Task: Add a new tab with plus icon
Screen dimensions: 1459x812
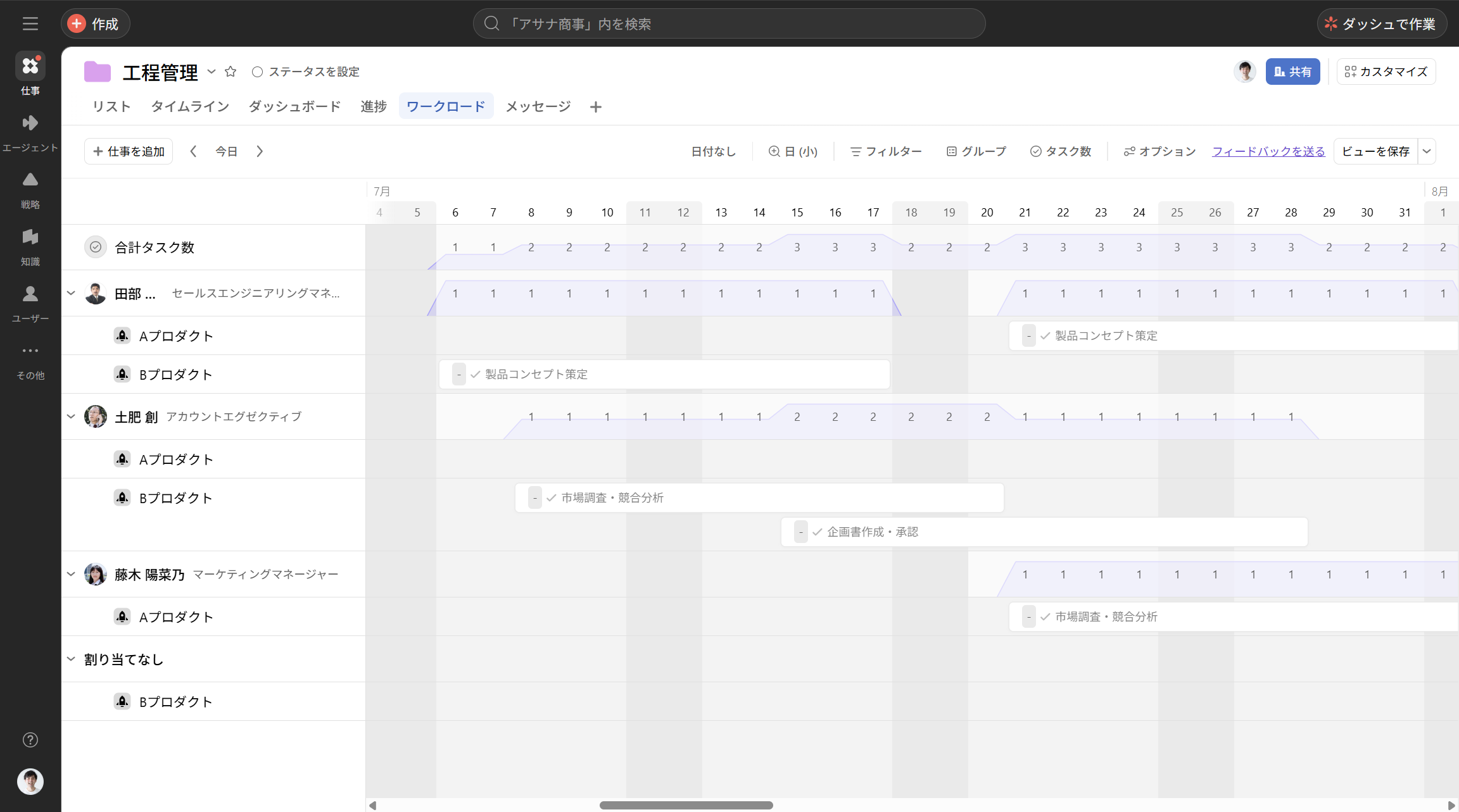Action: click(x=596, y=107)
